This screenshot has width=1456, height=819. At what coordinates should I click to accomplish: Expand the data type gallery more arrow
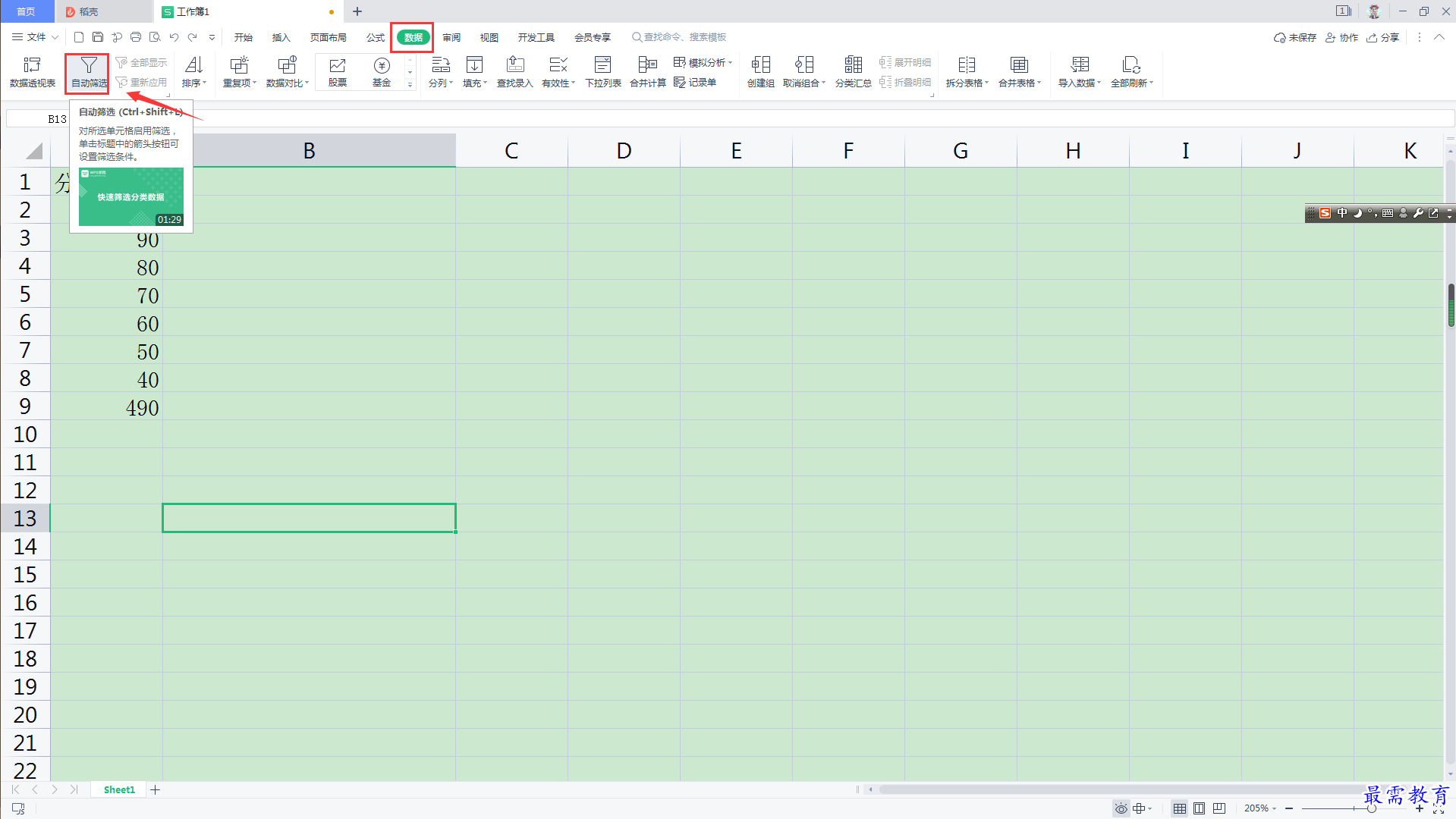pos(410,84)
